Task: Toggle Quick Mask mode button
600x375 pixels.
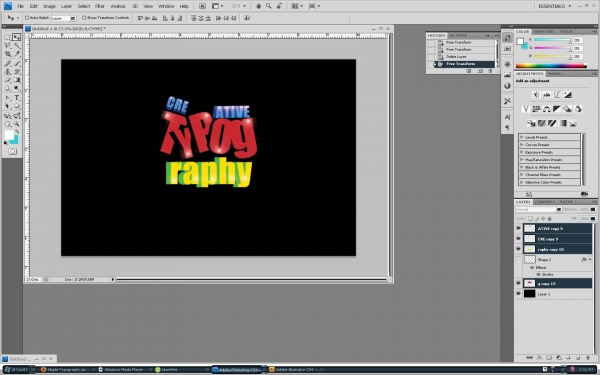Action: pos(12,152)
